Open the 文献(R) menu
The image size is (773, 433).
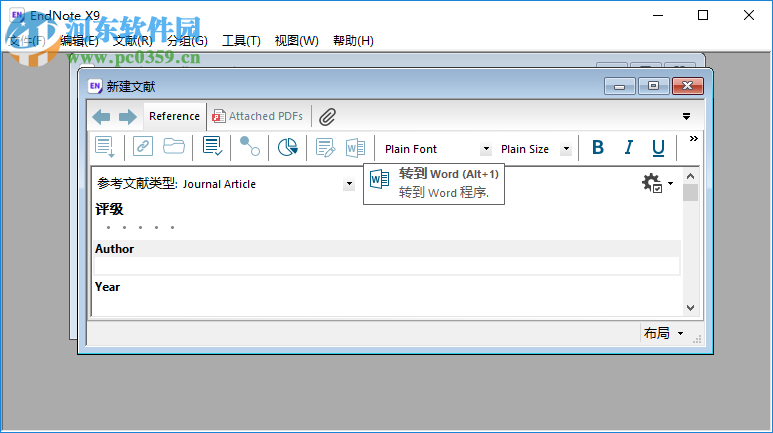(133, 40)
